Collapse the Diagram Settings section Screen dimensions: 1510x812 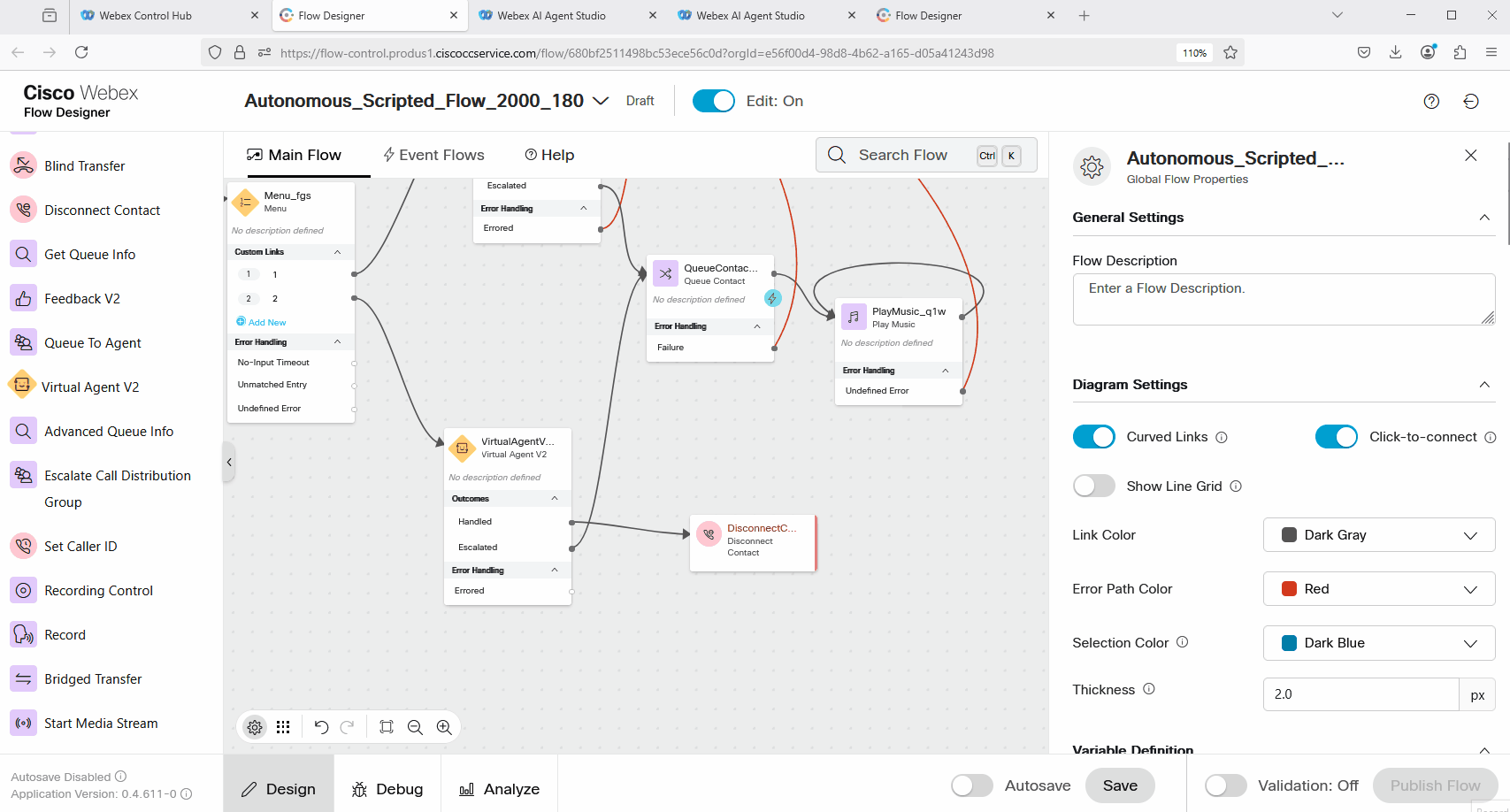click(1484, 385)
